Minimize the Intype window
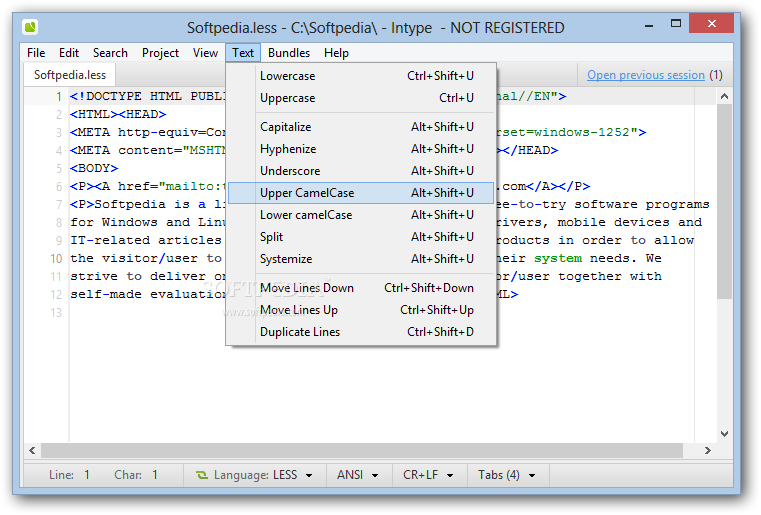This screenshot has height=515, width=761. pos(649,24)
